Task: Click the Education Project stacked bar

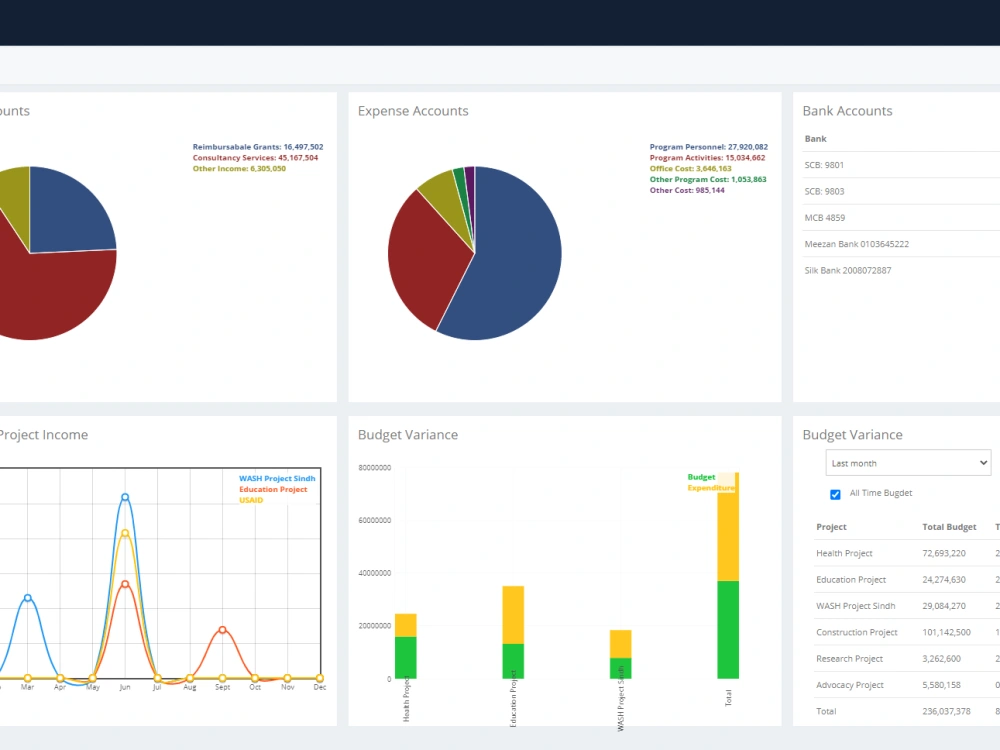Action: [x=513, y=632]
